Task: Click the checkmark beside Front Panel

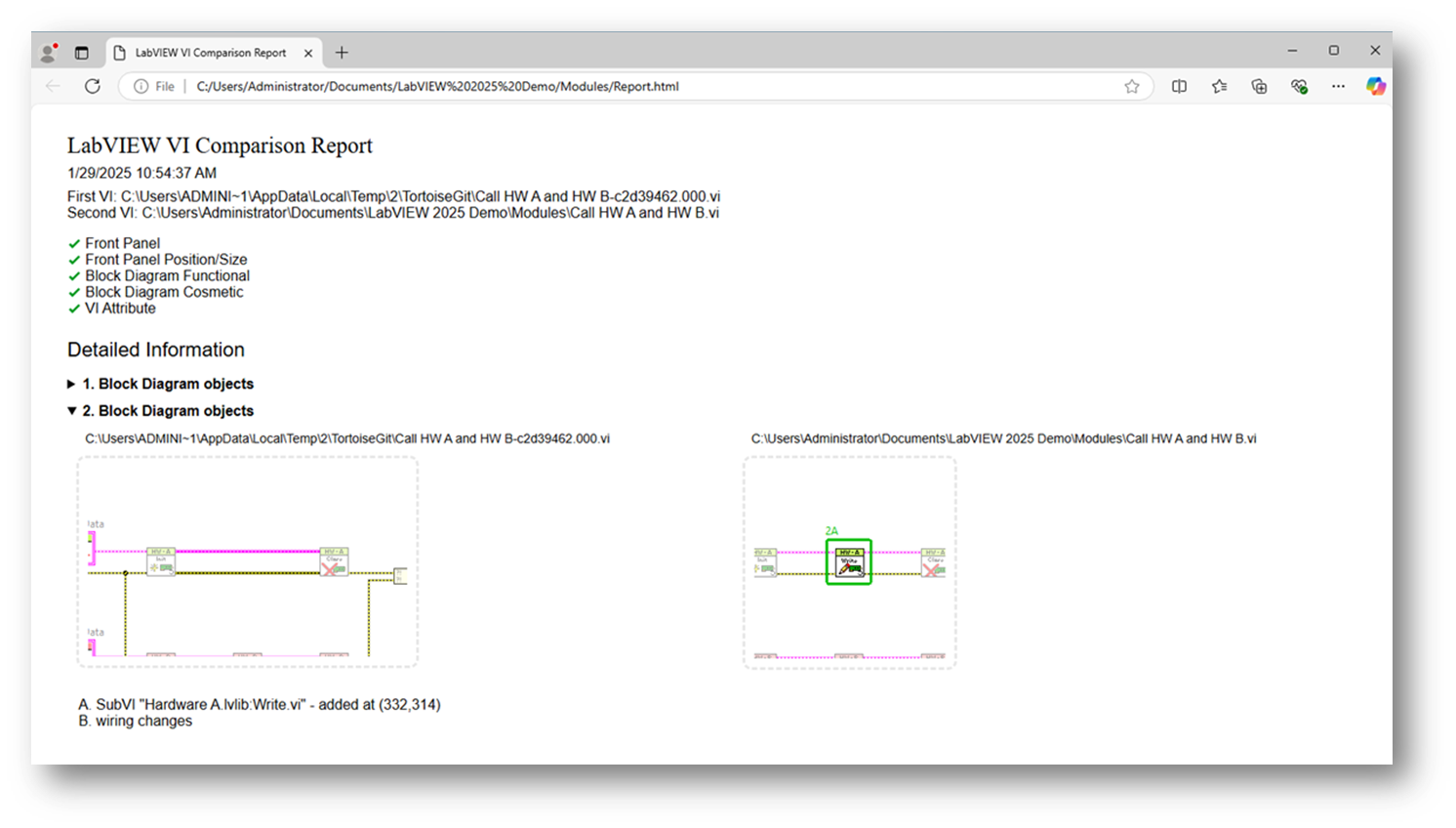Action: 74,243
